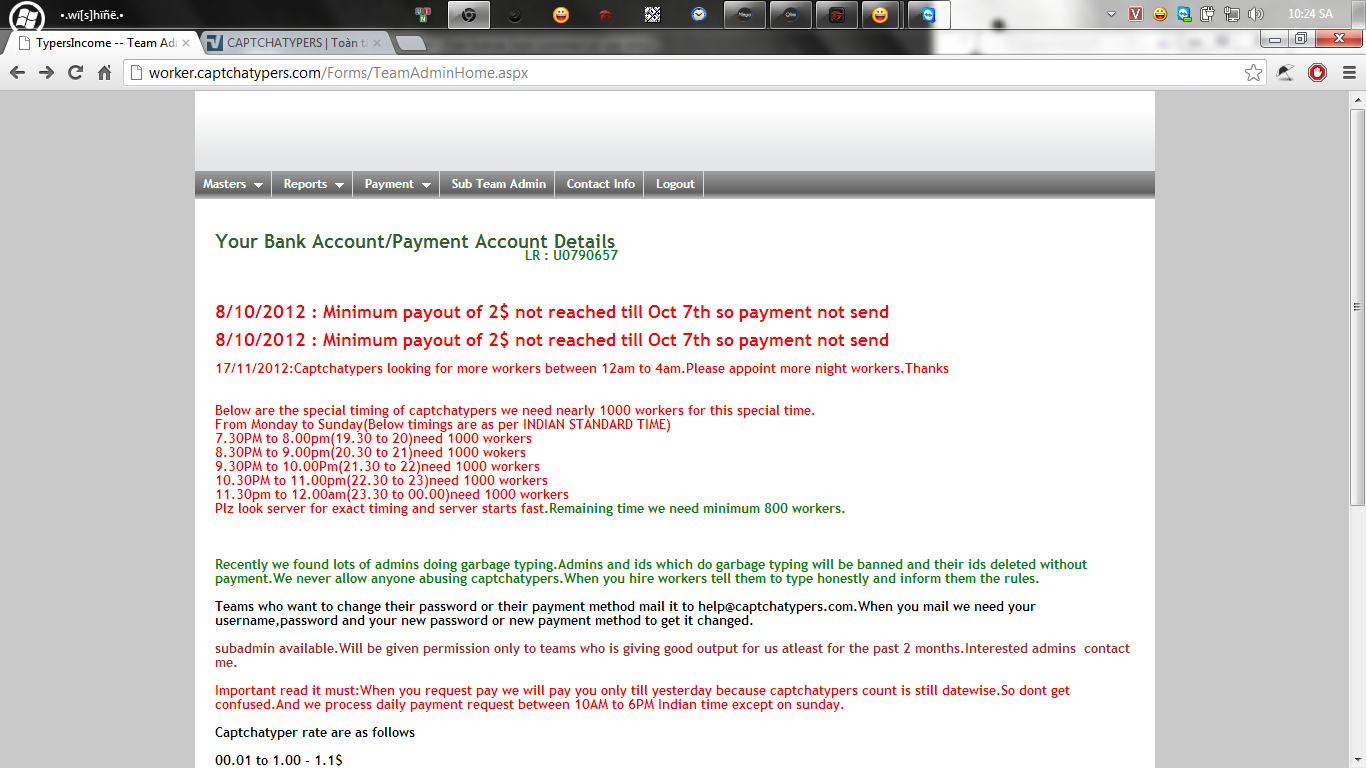
Task: Open the browser home page
Action: tap(104, 72)
